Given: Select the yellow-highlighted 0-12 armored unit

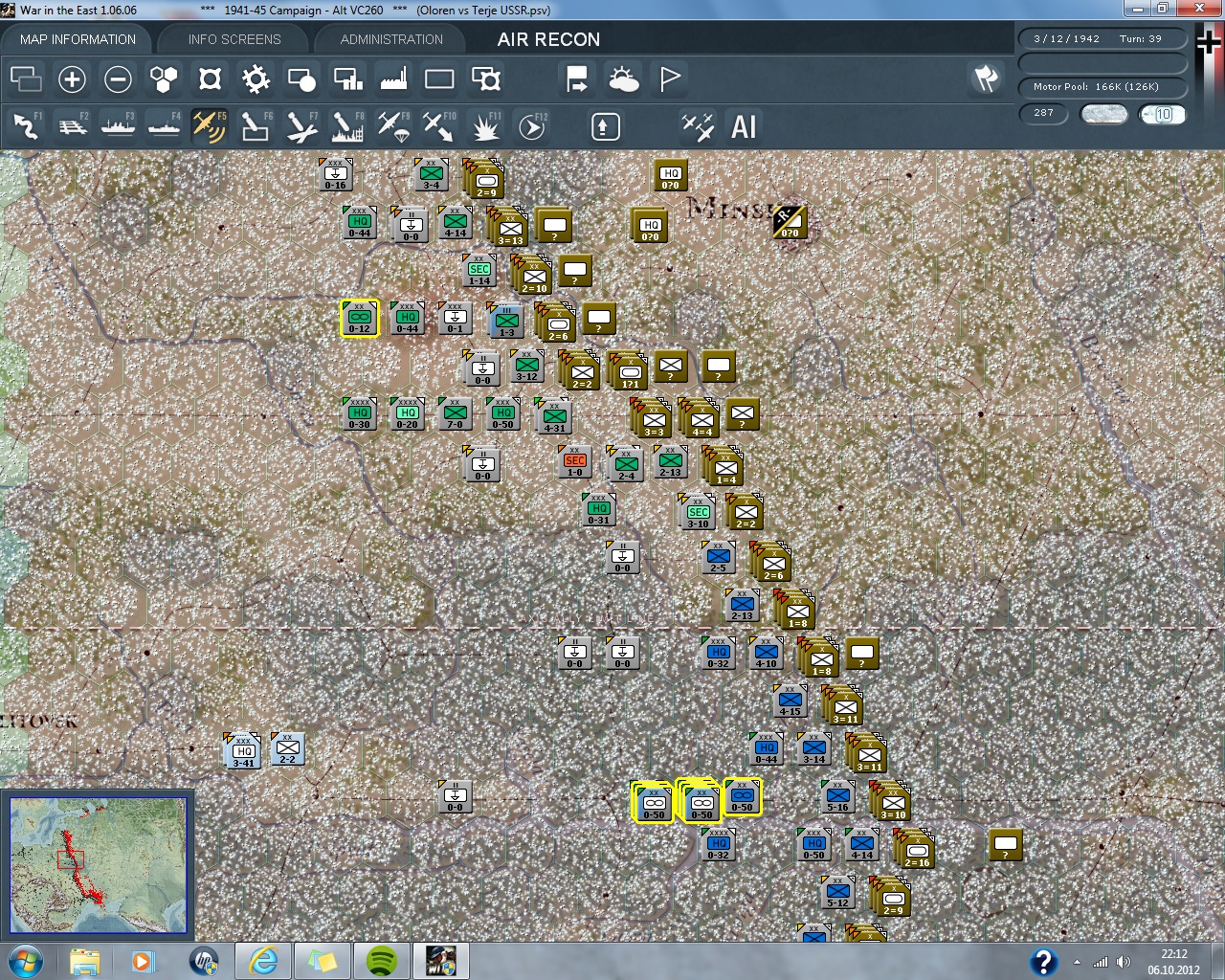Looking at the screenshot, I should 360,319.
